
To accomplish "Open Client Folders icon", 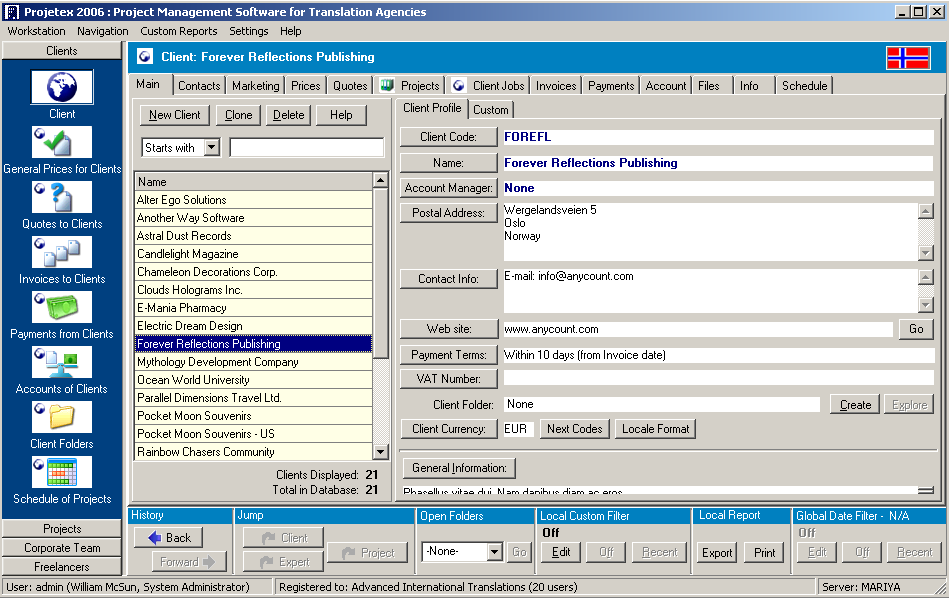I will (x=62, y=417).
